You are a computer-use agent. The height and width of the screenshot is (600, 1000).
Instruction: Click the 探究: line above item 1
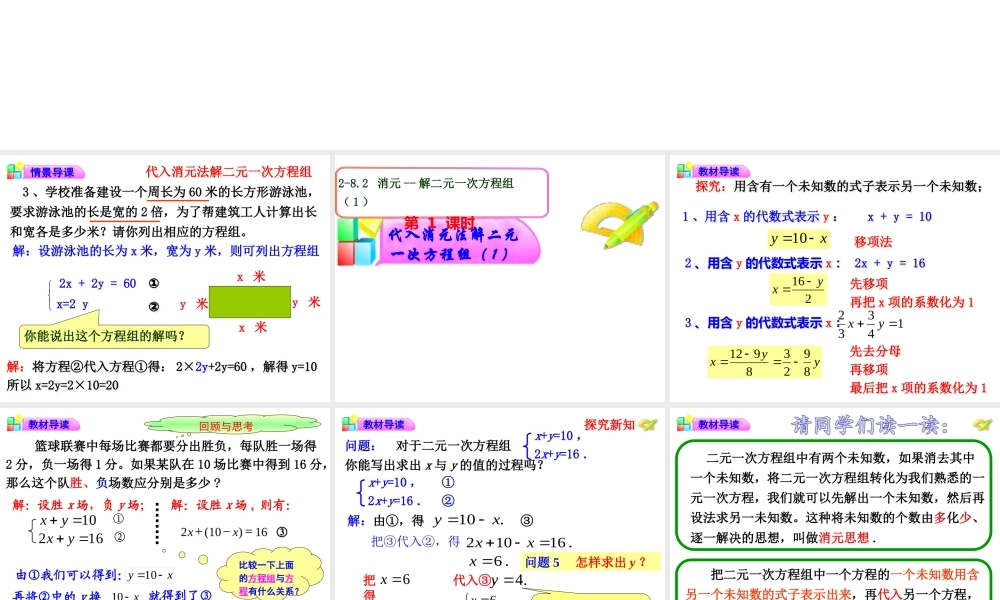[x=839, y=186]
